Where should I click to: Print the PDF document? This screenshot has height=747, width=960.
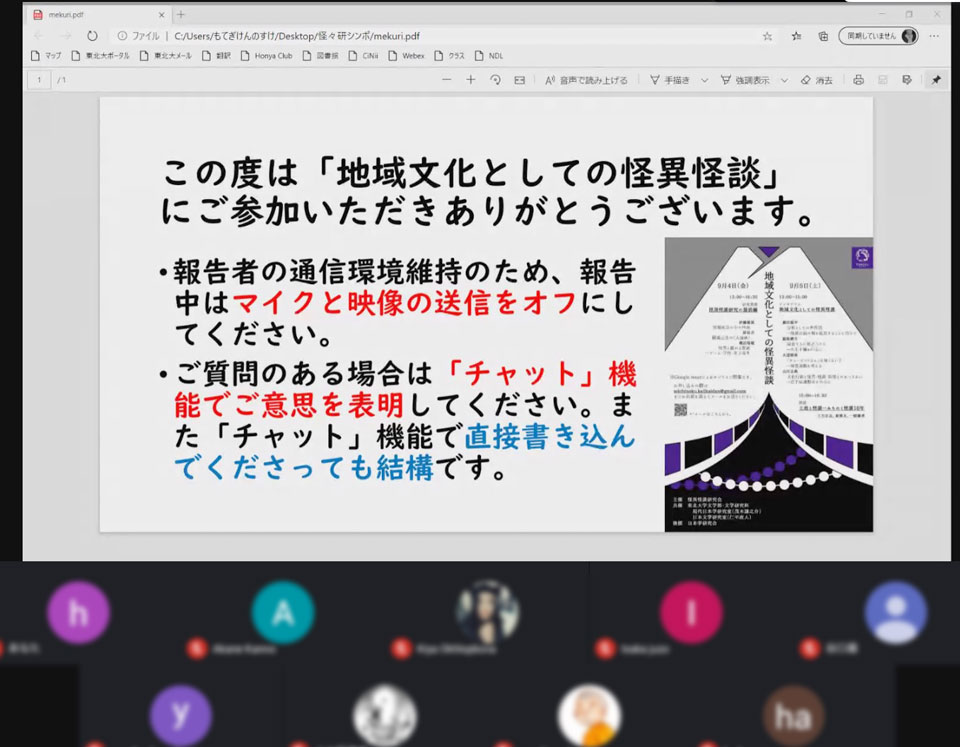(x=858, y=80)
